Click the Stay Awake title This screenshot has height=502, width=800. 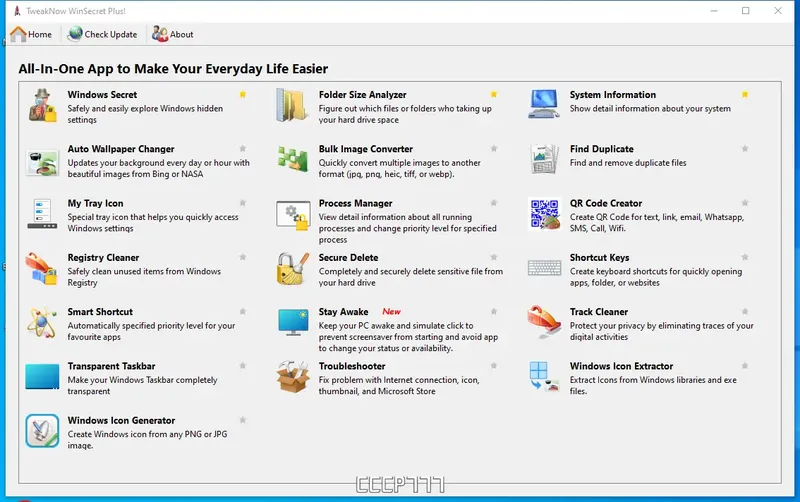coord(343,312)
